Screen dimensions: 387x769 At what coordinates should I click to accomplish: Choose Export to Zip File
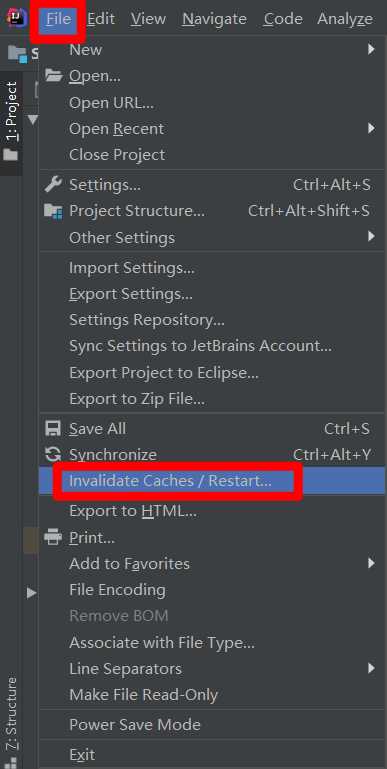click(x=212, y=398)
